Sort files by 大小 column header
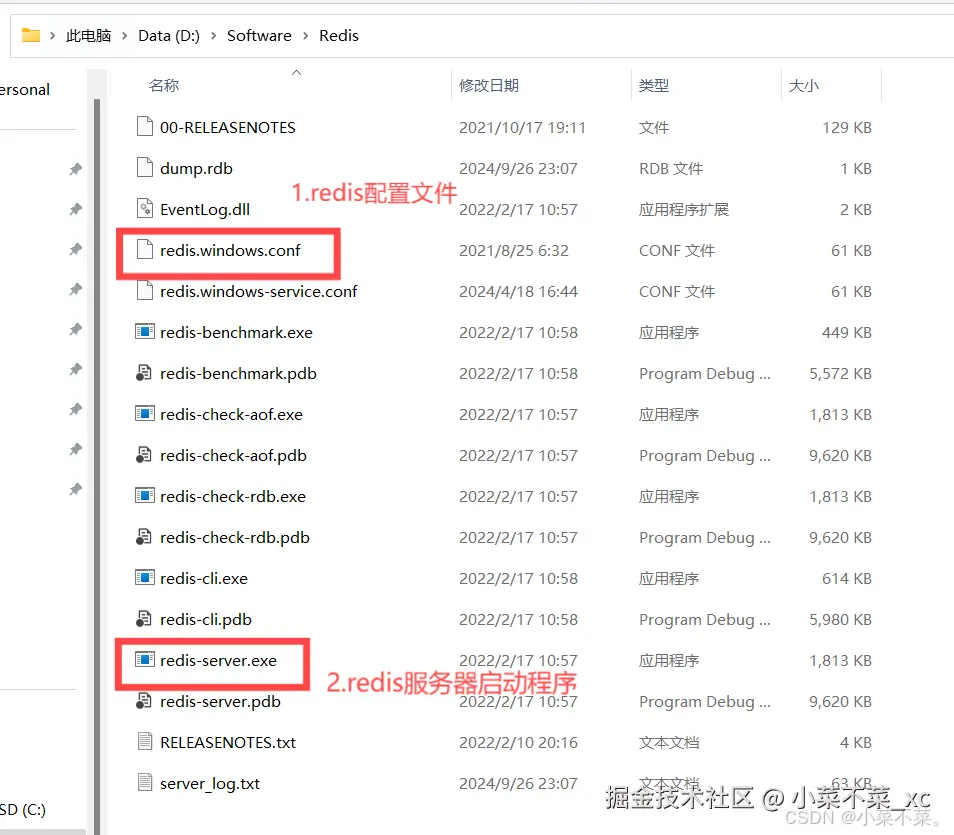The height and width of the screenshot is (835, 954). [x=803, y=85]
